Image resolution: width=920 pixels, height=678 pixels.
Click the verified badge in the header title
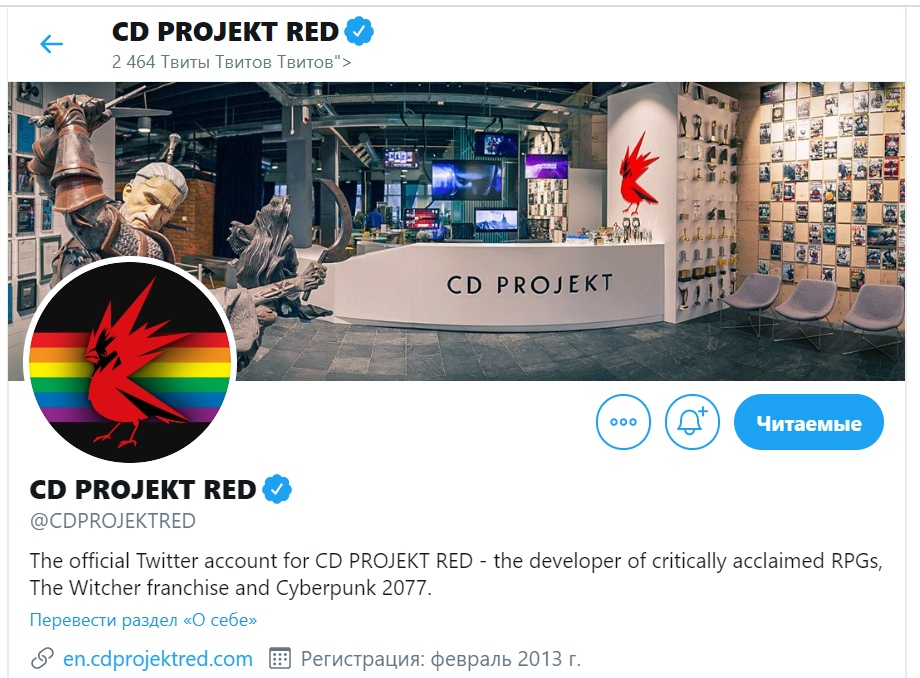coord(359,32)
